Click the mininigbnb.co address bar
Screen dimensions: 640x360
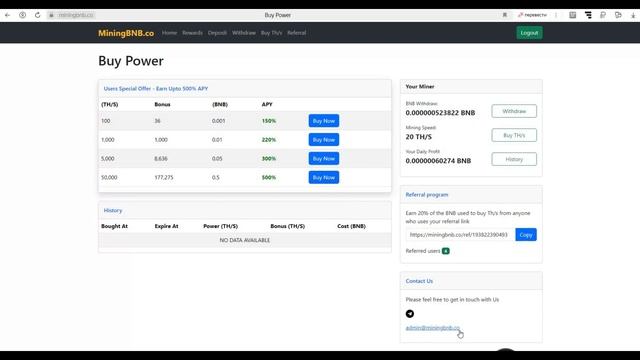click(76, 15)
